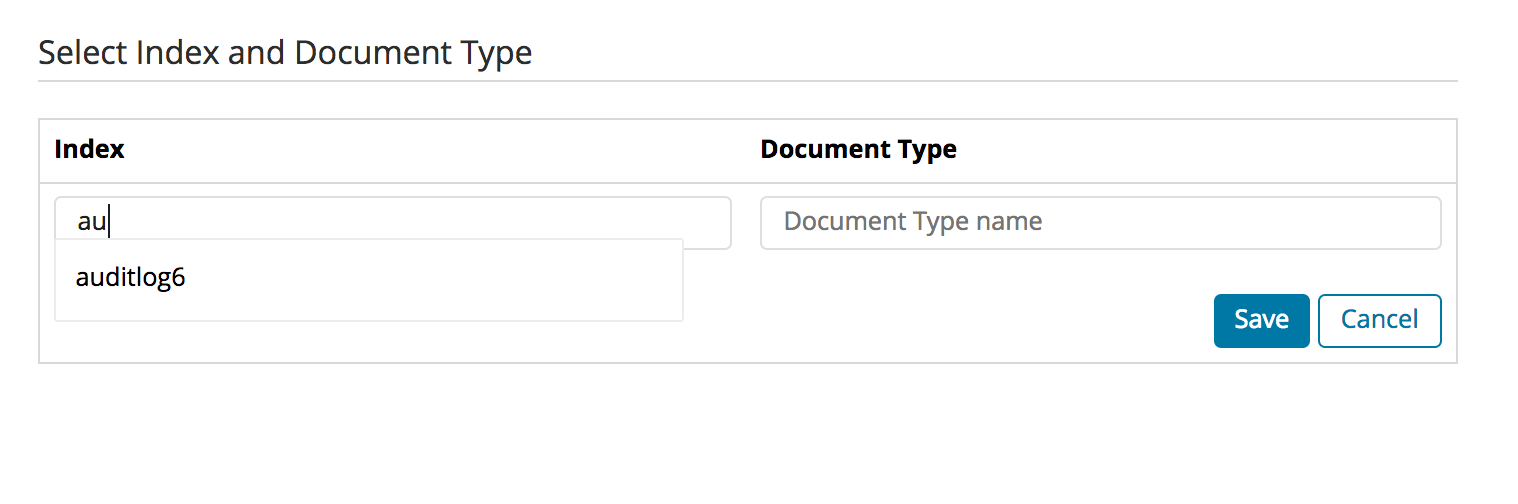Click the Document Type placeholder text

(913, 221)
